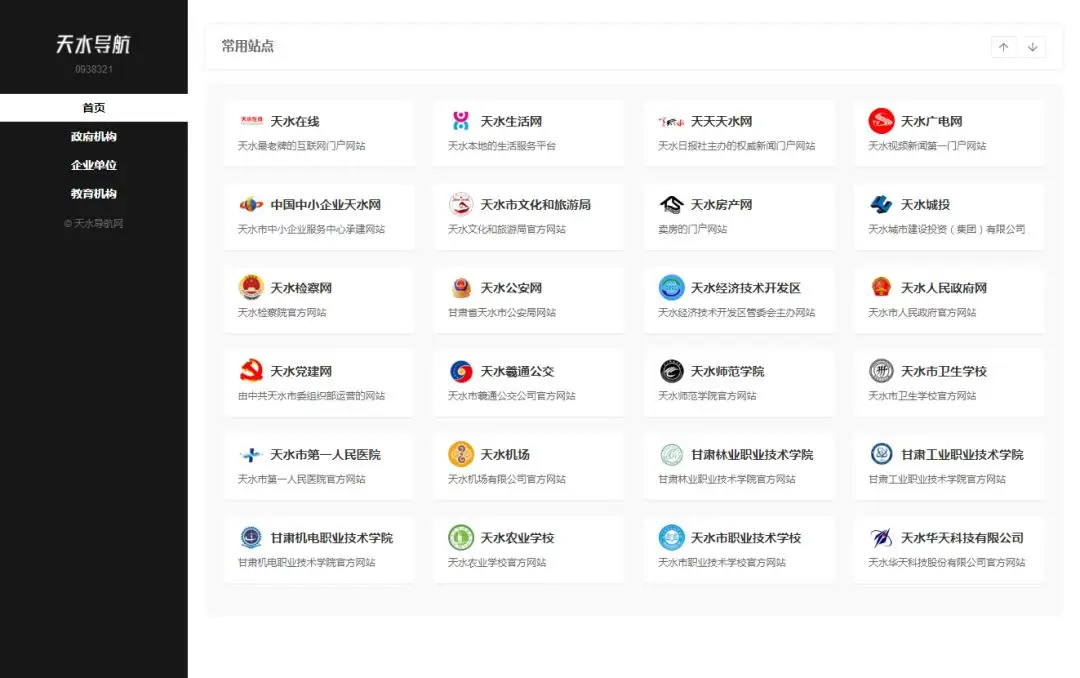
Task: Open 企业单位 in the sidebar menu
Action: coord(94,165)
